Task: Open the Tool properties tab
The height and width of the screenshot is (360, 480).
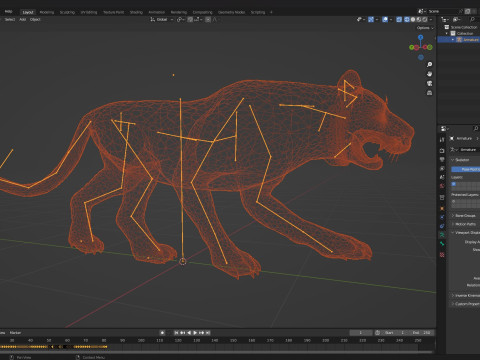Action: click(442, 139)
